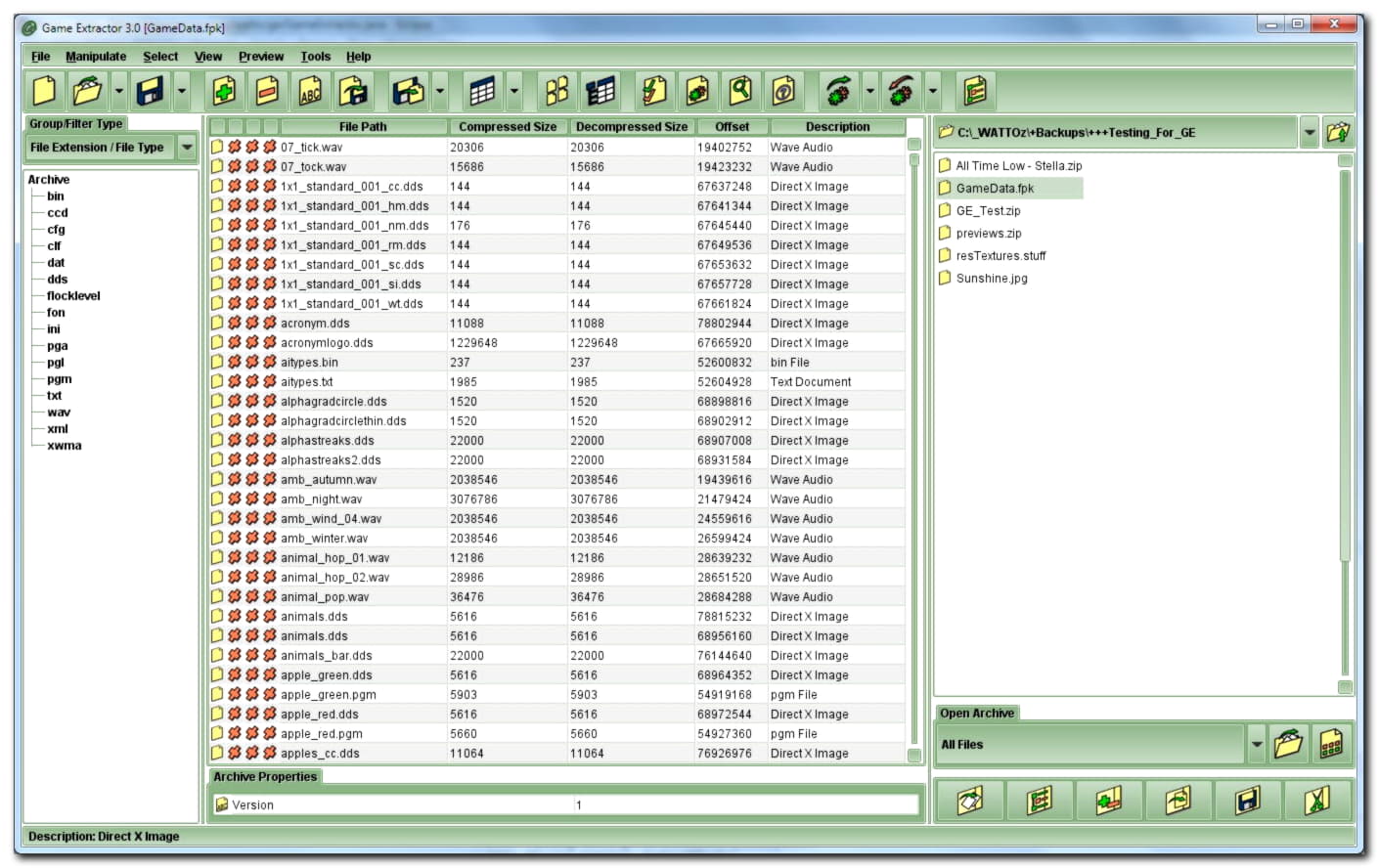Click the Rename Files ABC icon
Image resolution: width=1378 pixels, height=868 pixels.
(310, 91)
